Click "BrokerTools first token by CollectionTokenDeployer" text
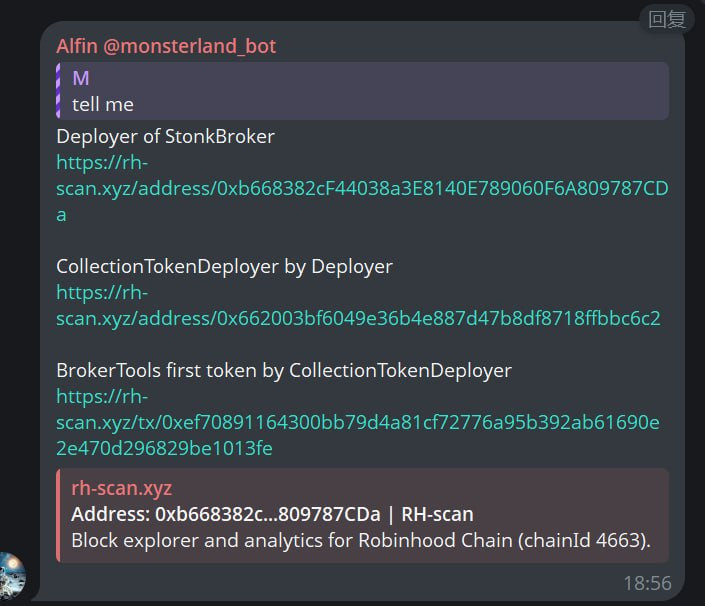Image resolution: width=705 pixels, height=606 pixels. (284, 370)
